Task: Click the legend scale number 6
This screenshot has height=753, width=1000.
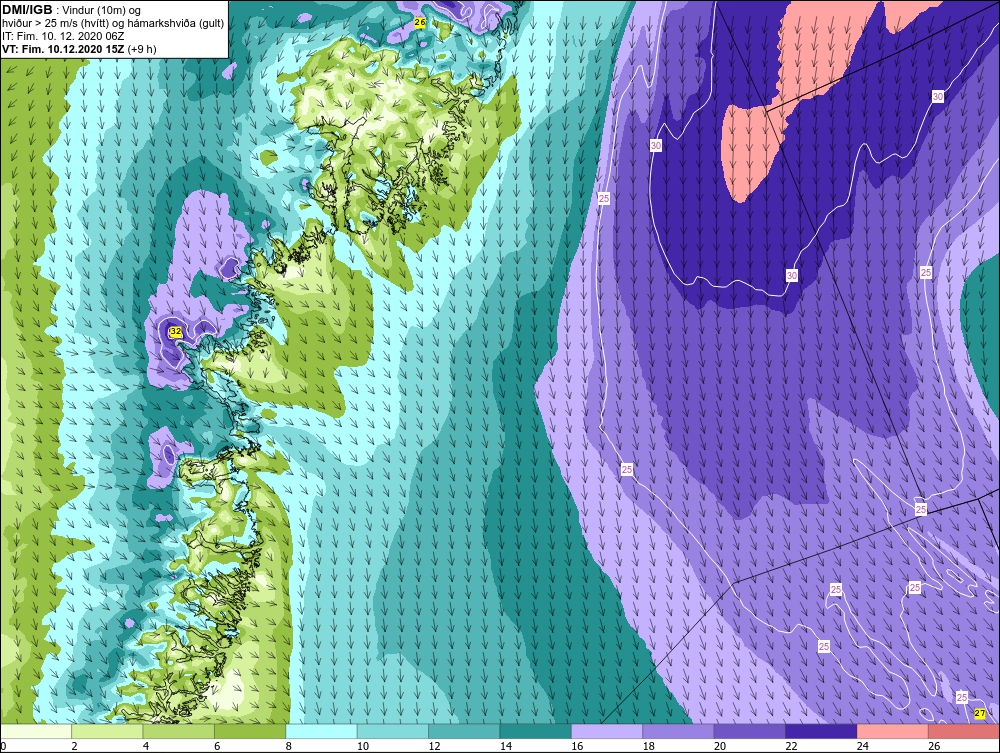Action: 217,746
